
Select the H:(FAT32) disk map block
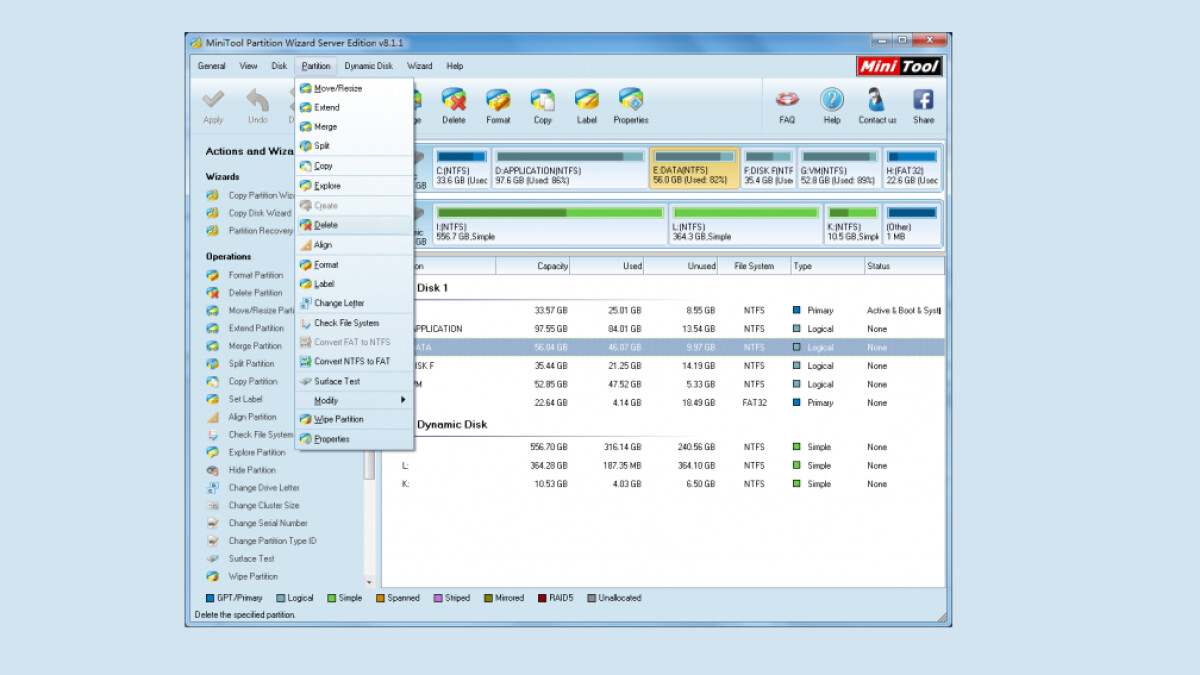pos(912,169)
